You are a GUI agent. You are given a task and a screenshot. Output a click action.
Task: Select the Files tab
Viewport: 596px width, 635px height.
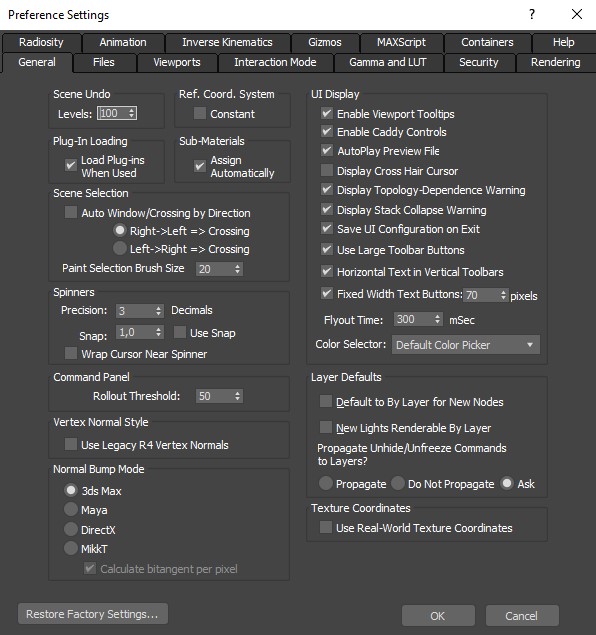click(104, 62)
